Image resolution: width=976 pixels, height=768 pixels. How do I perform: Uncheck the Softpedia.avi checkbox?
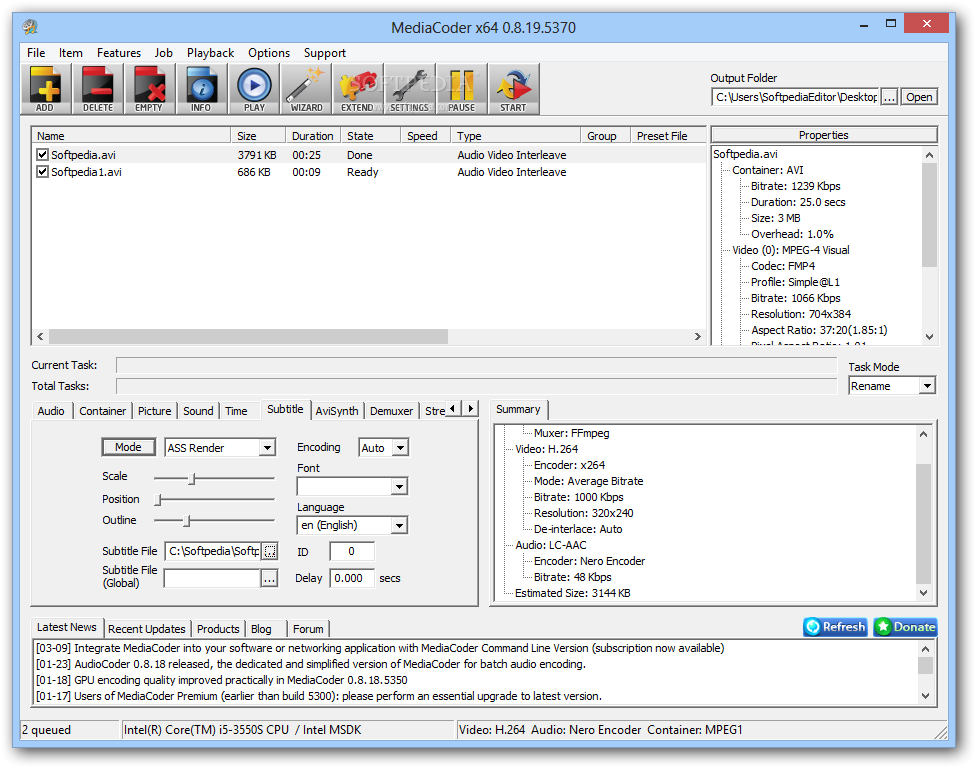click(42, 154)
